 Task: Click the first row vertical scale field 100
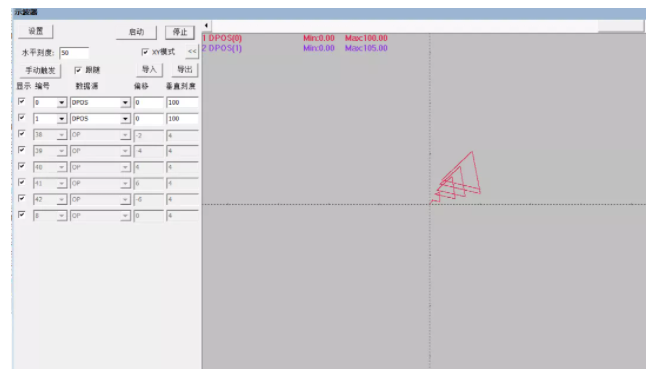(182, 102)
